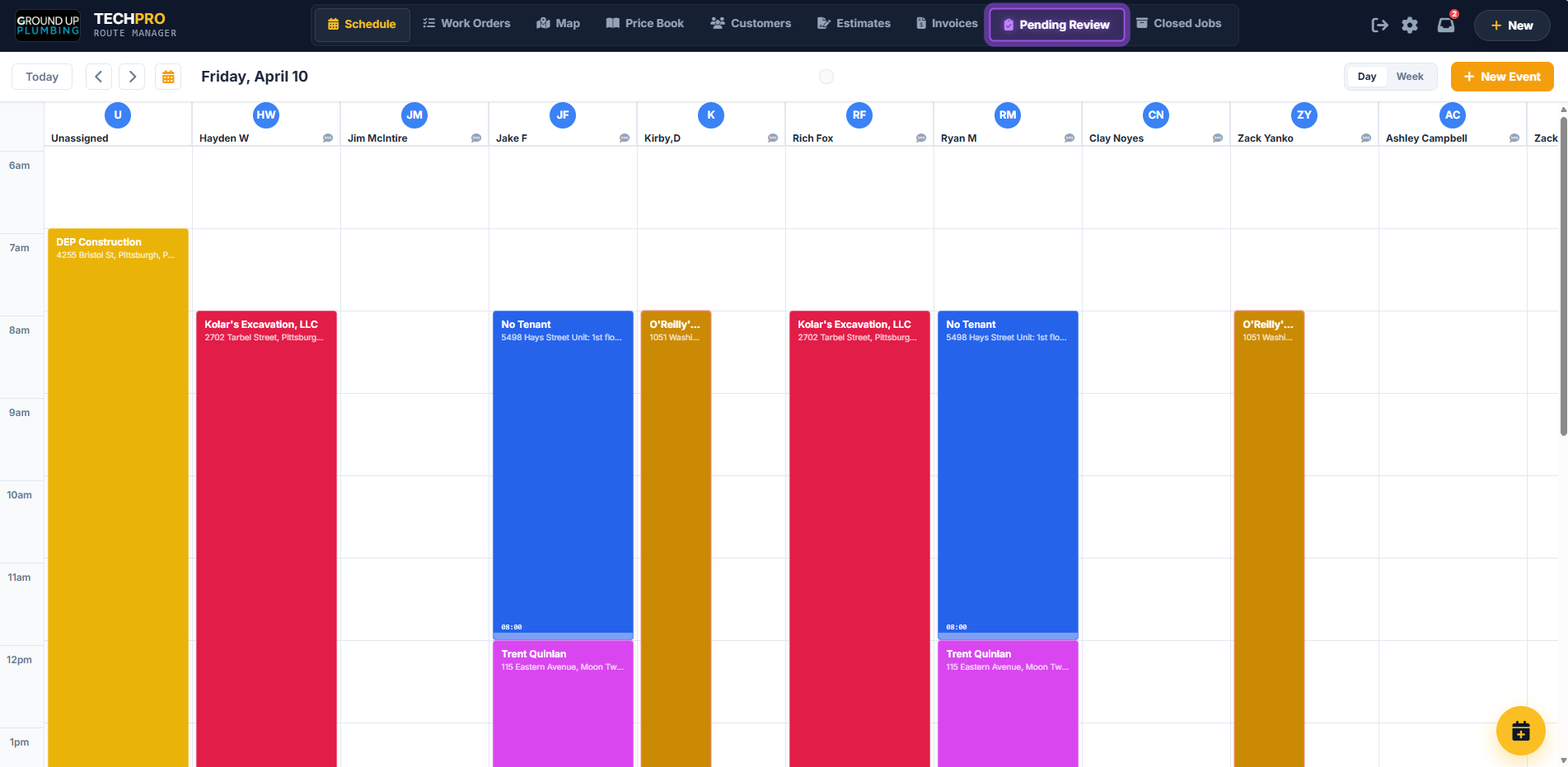This screenshot has width=1568, height=767.
Task: Open the chat bubble for Hayden W
Action: click(x=328, y=138)
